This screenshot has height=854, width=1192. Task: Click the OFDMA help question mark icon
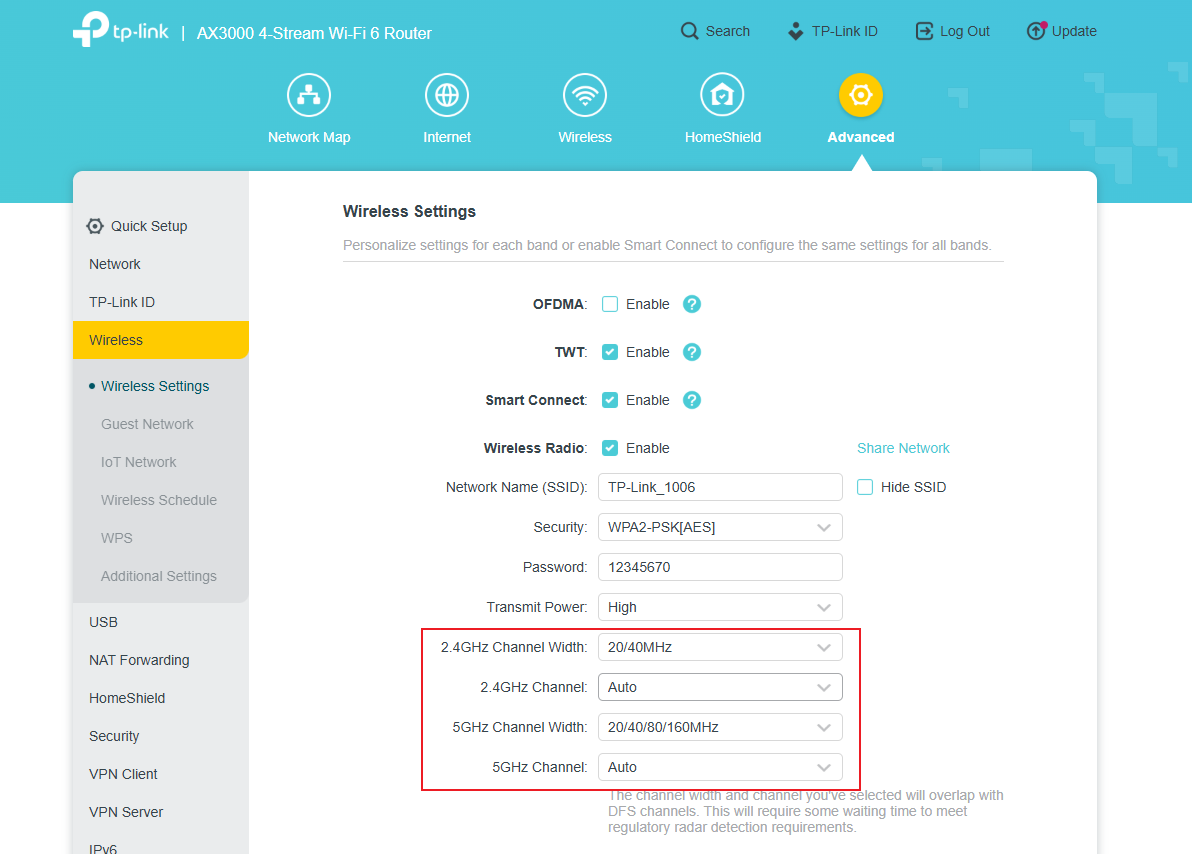pyautogui.click(x=691, y=304)
